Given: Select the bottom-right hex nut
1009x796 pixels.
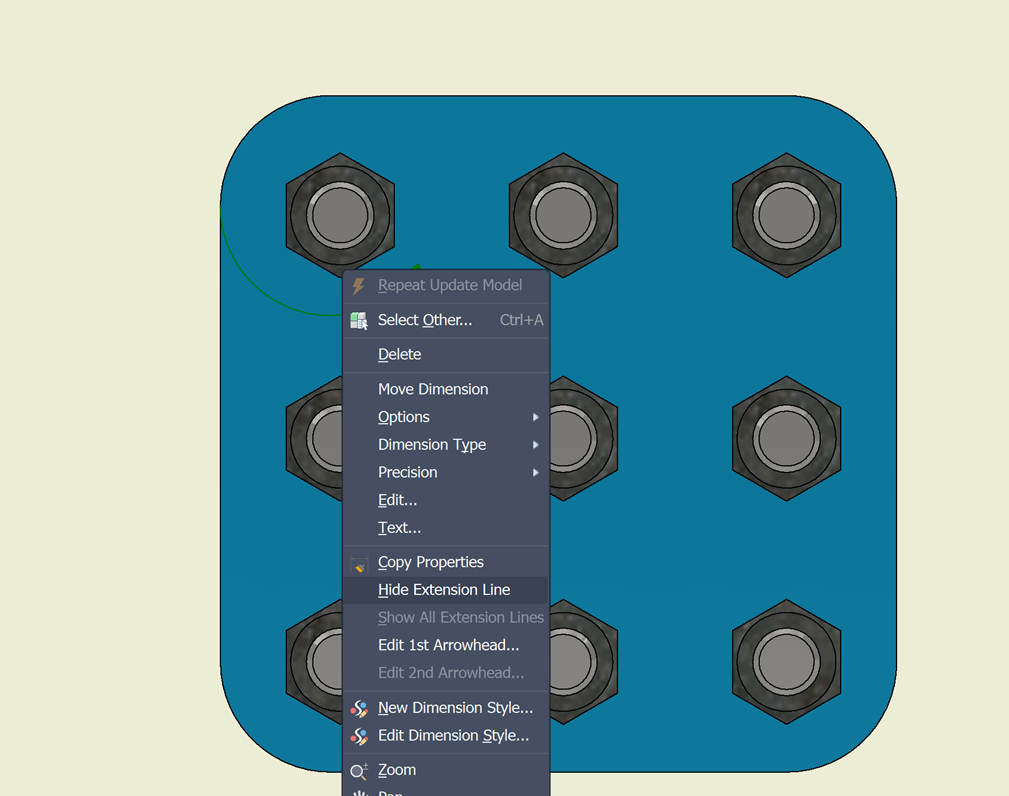Looking at the screenshot, I should tap(786, 662).
